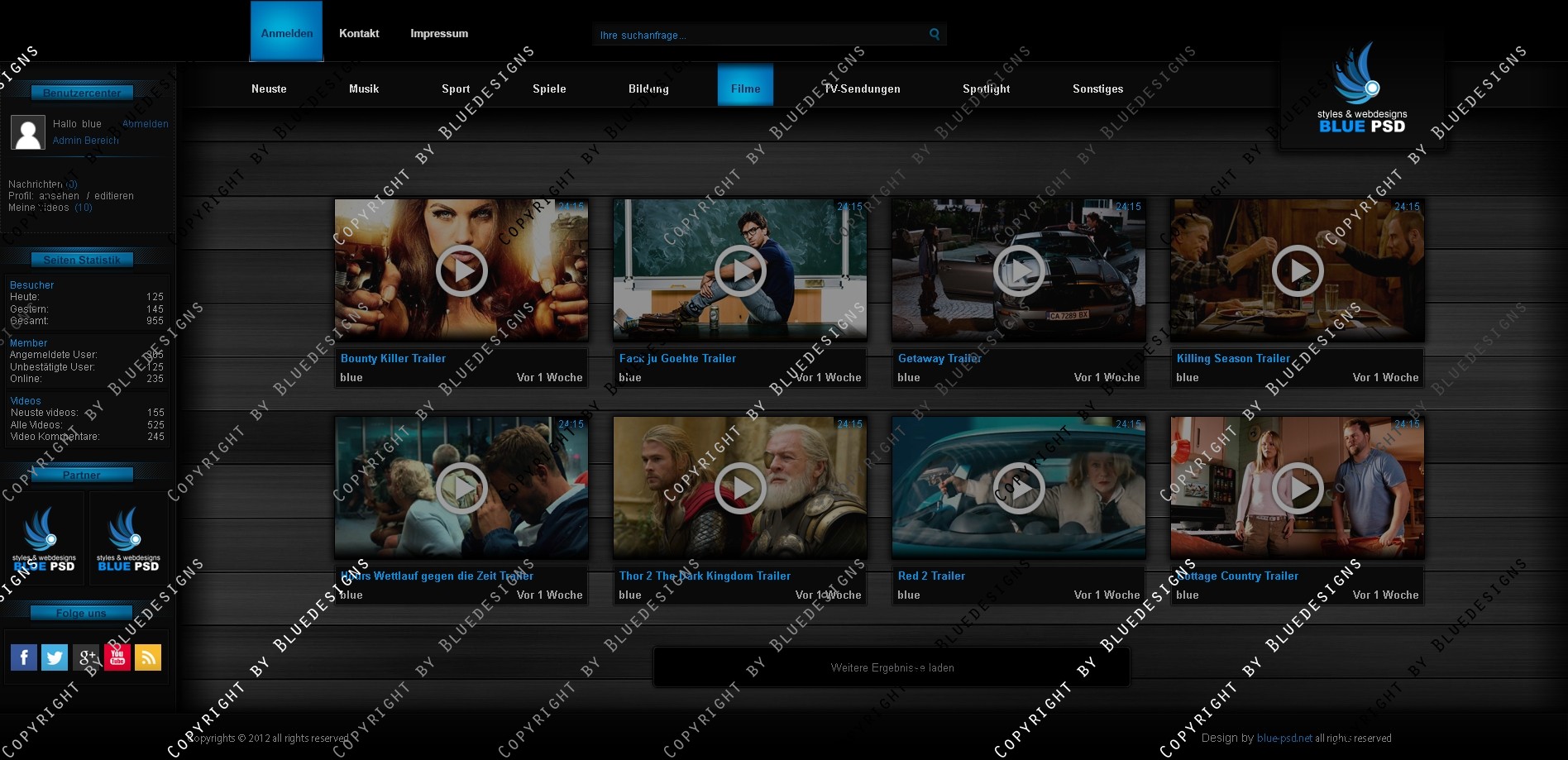
Task: Click the Profil editieren link
Action: 114,196
